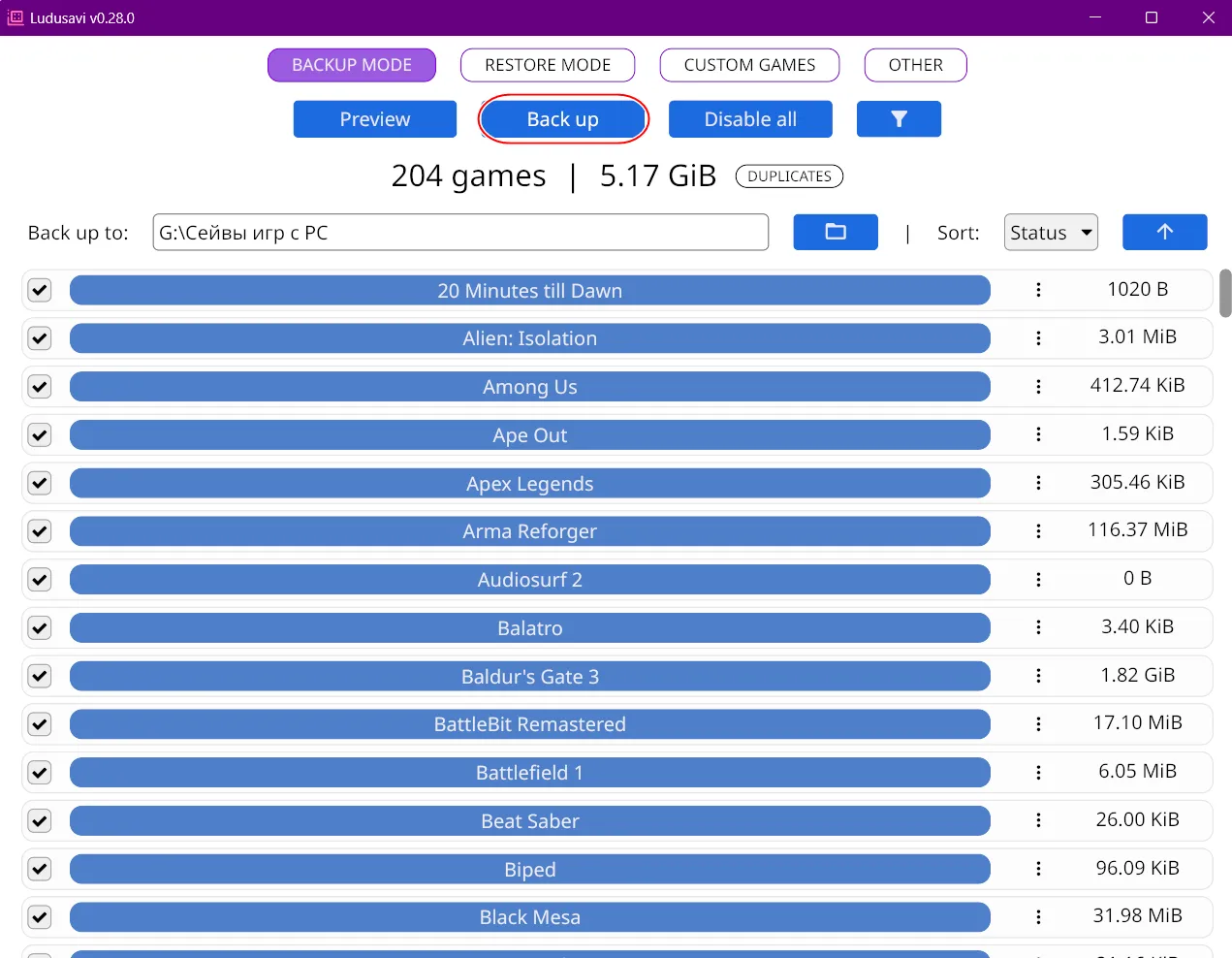
Task: Open more options for Among Us
Action: (1038, 387)
